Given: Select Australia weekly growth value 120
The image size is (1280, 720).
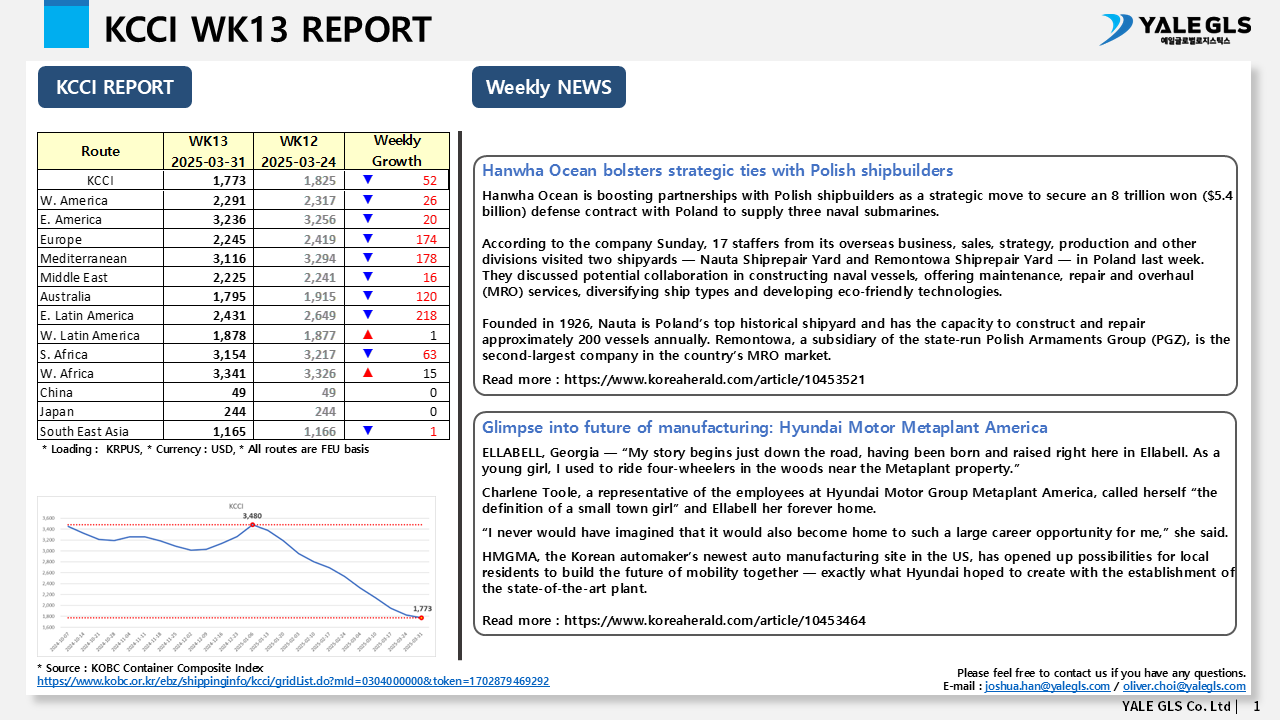Looking at the screenshot, I should (426, 296).
